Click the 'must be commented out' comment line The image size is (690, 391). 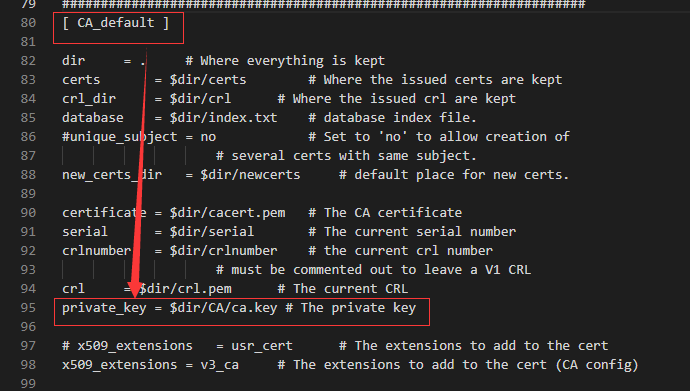click(x=373, y=270)
